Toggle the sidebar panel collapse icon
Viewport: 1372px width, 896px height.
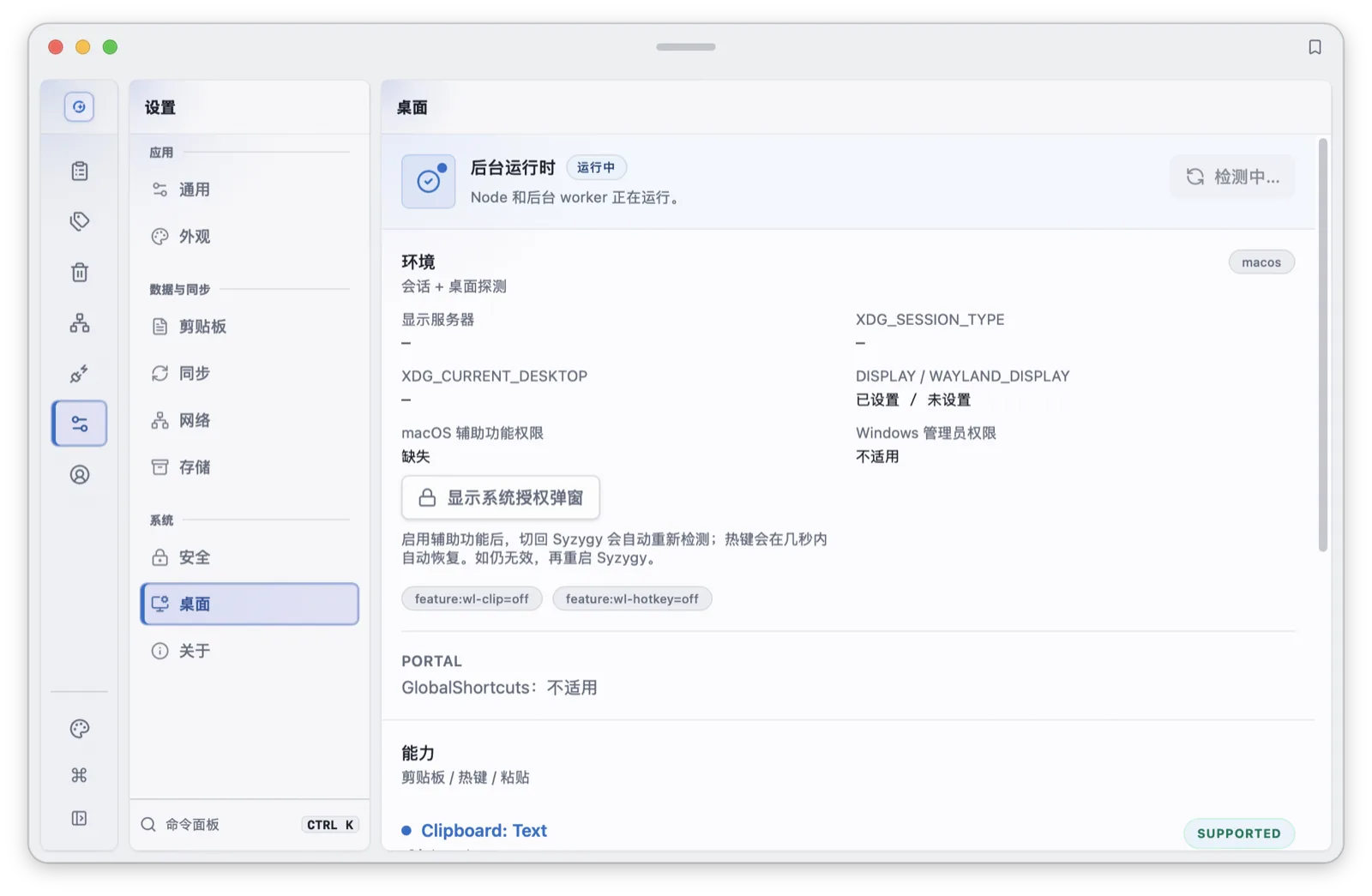(80, 819)
